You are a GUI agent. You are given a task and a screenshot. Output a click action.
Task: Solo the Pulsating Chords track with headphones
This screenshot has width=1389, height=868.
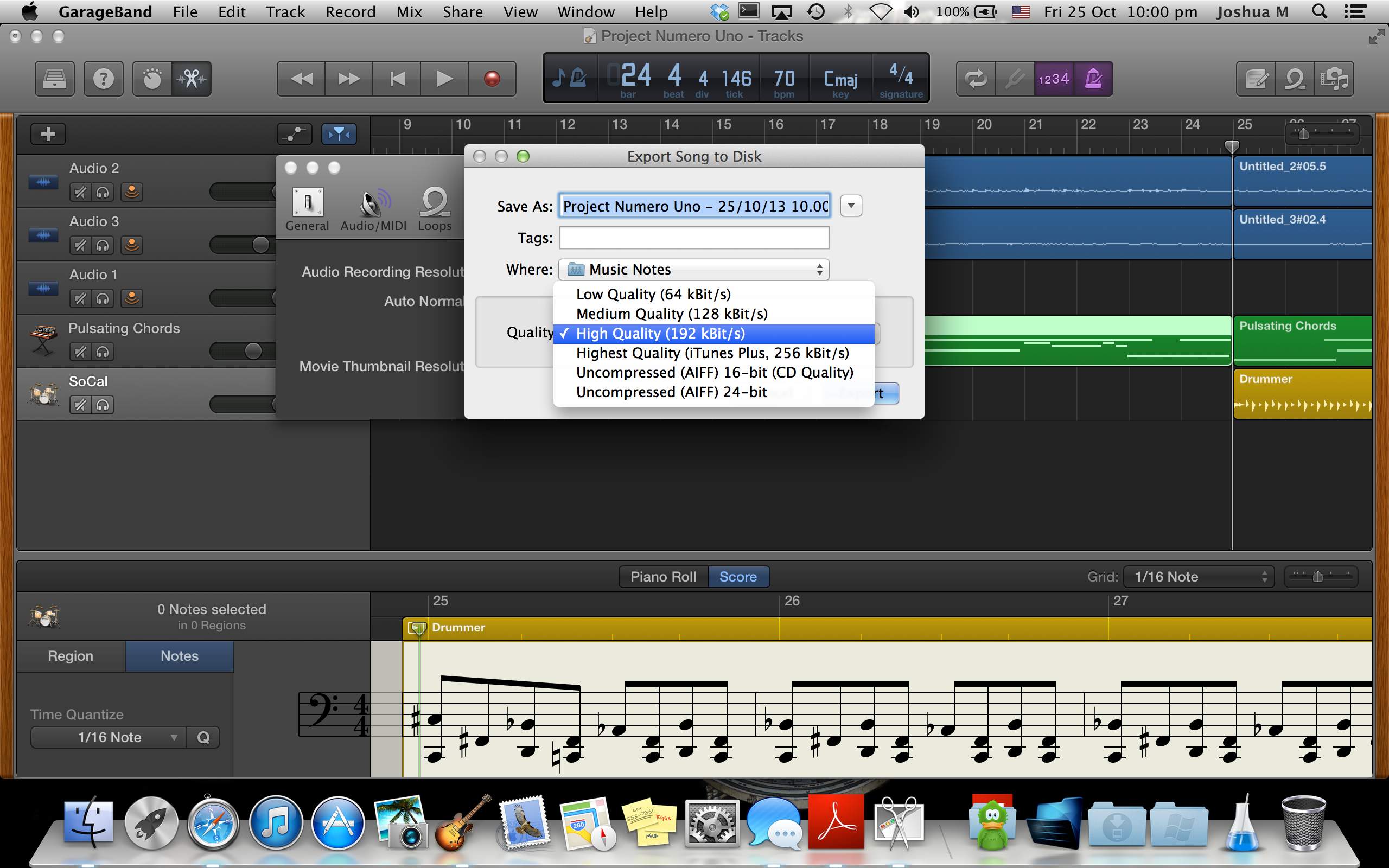pos(103,352)
